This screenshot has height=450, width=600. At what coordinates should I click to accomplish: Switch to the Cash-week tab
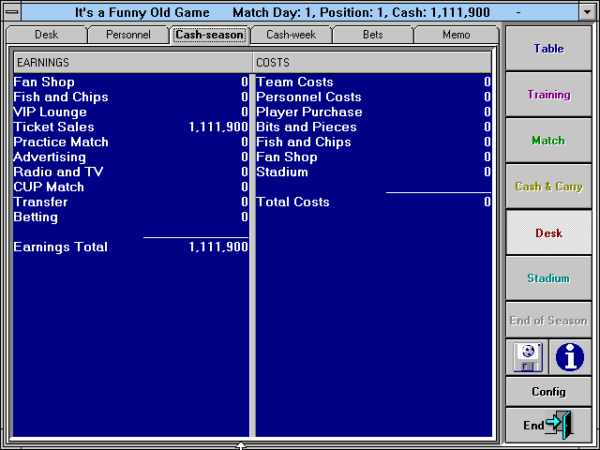[290, 35]
